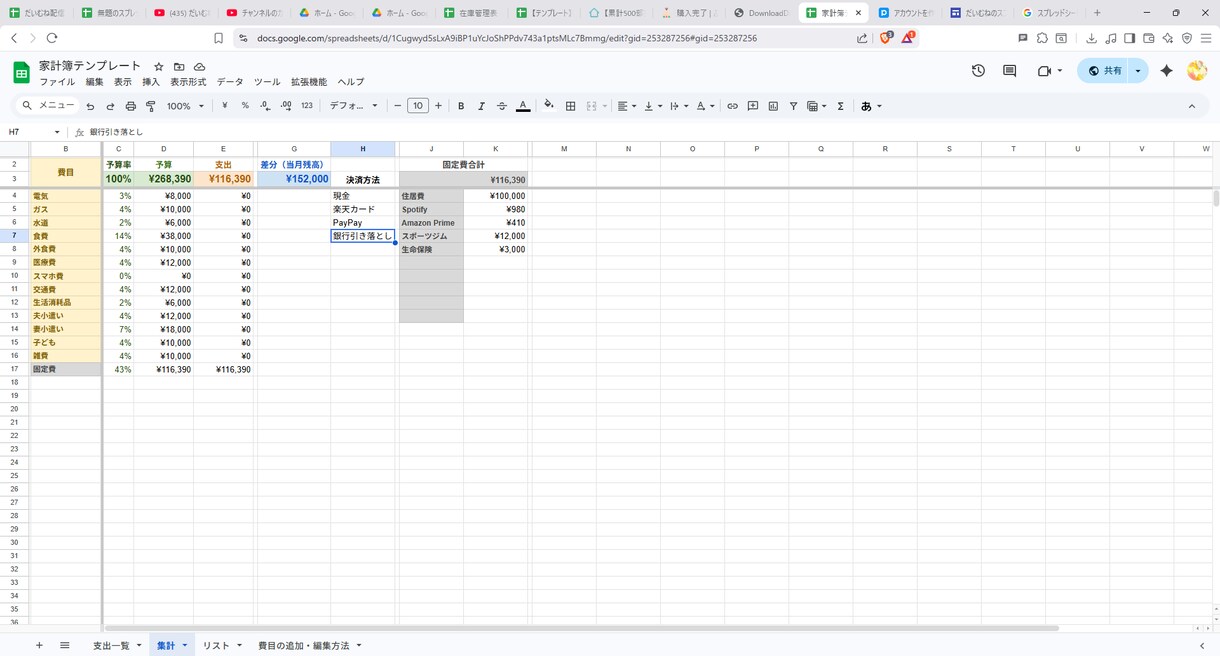Open the データ menu
1220x656 pixels.
[x=230, y=82]
